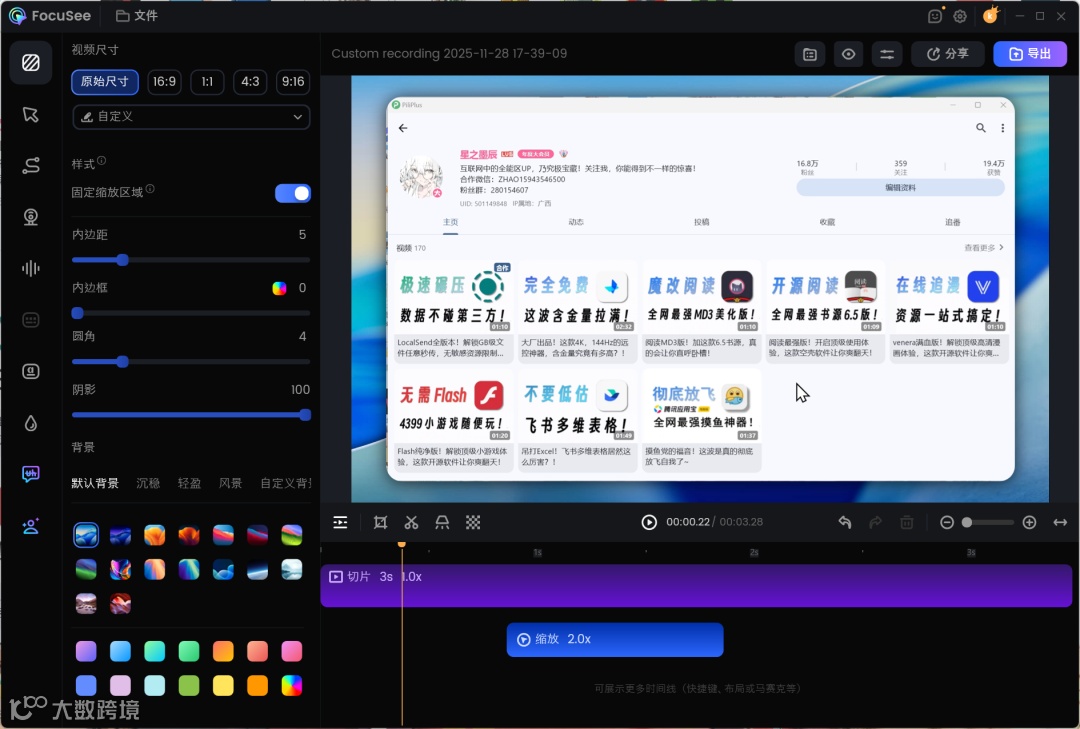
Task: Click the shadow 阴影 slider handle
Action: [x=305, y=415]
